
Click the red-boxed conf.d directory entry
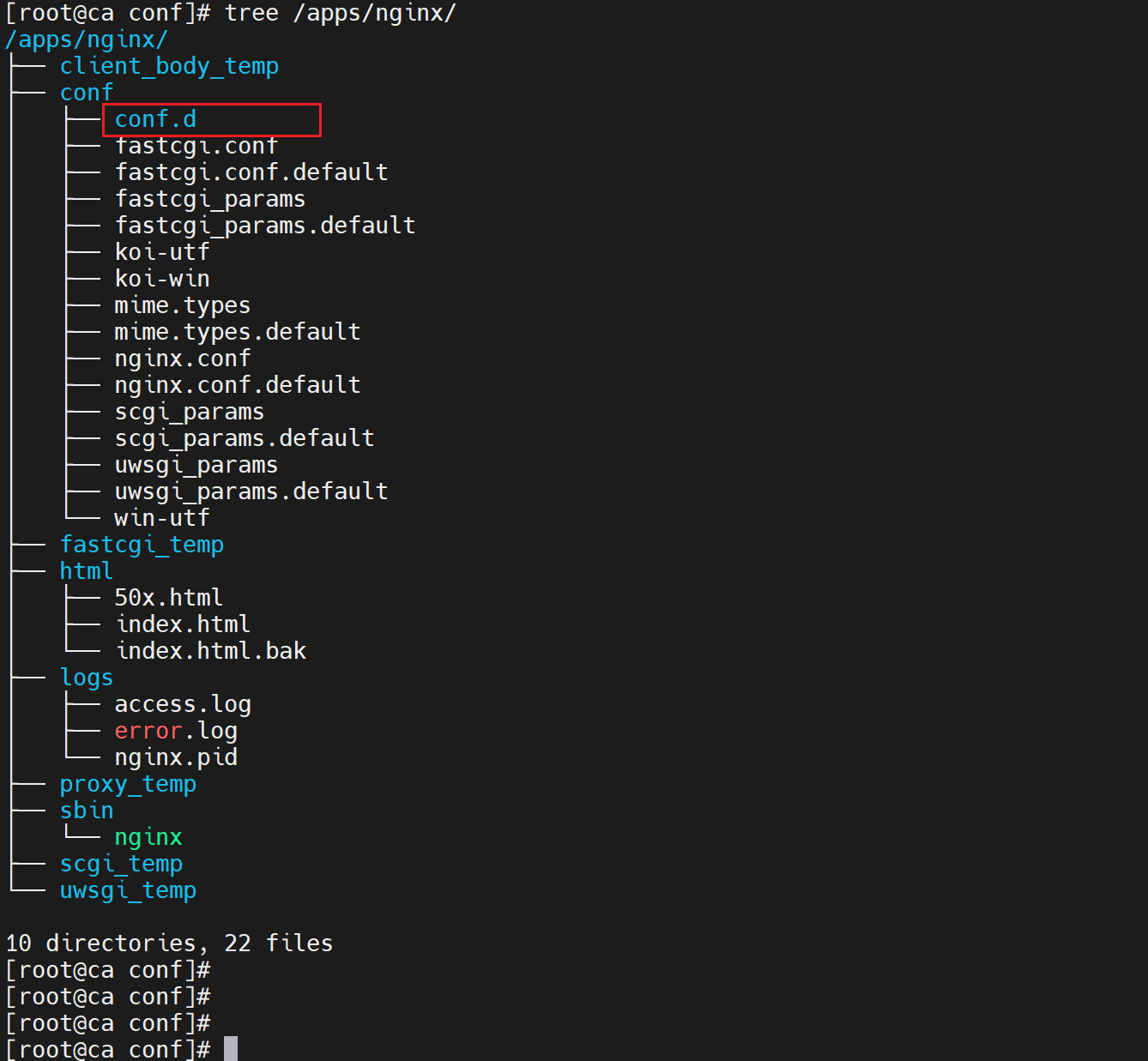pos(155,119)
